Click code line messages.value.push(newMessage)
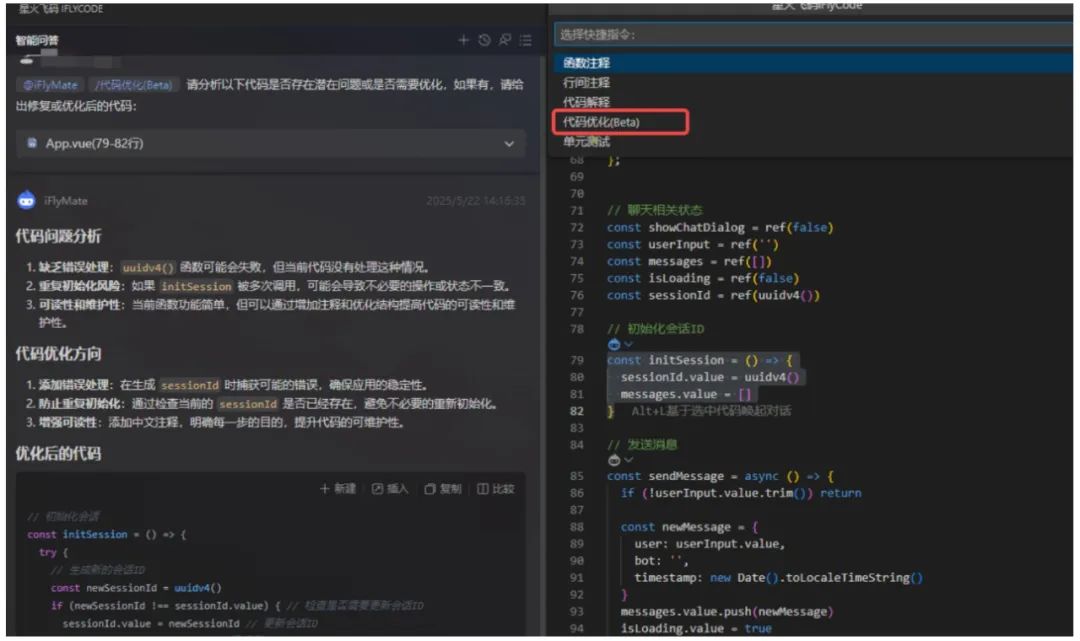This screenshot has width=1080, height=641. [x=727, y=611]
